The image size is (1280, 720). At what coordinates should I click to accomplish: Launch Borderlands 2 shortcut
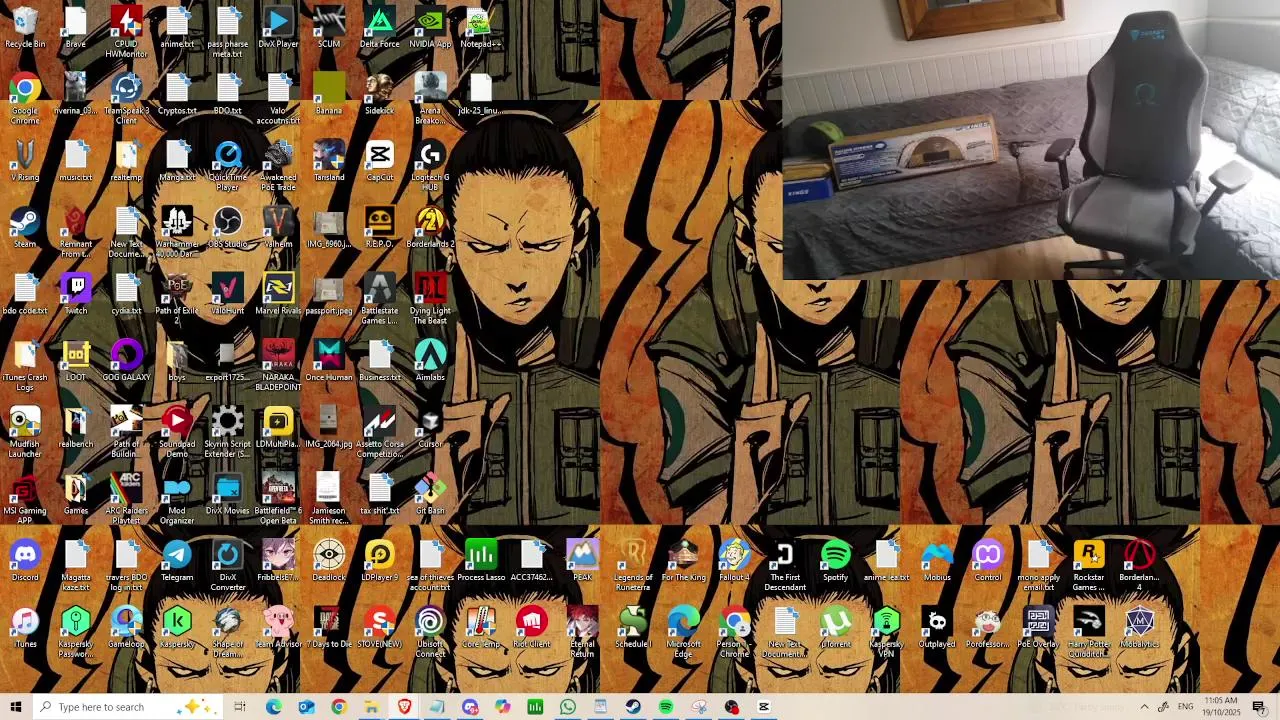click(430, 228)
